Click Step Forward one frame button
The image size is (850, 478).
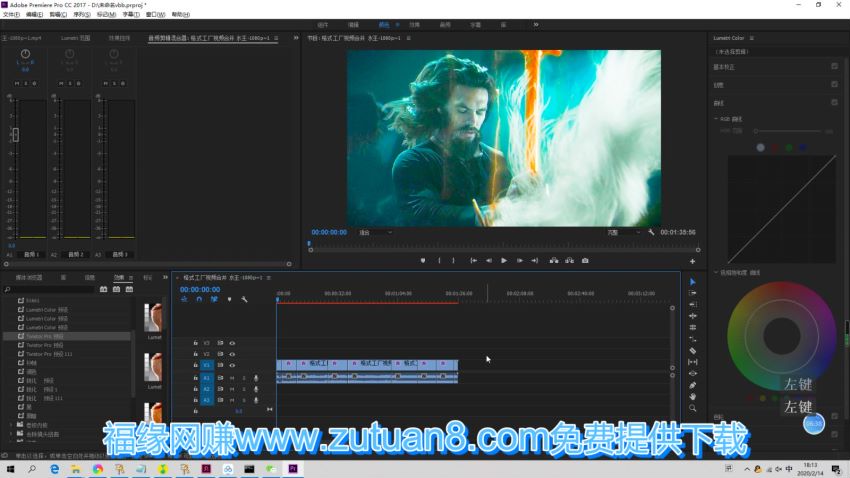pos(519,261)
